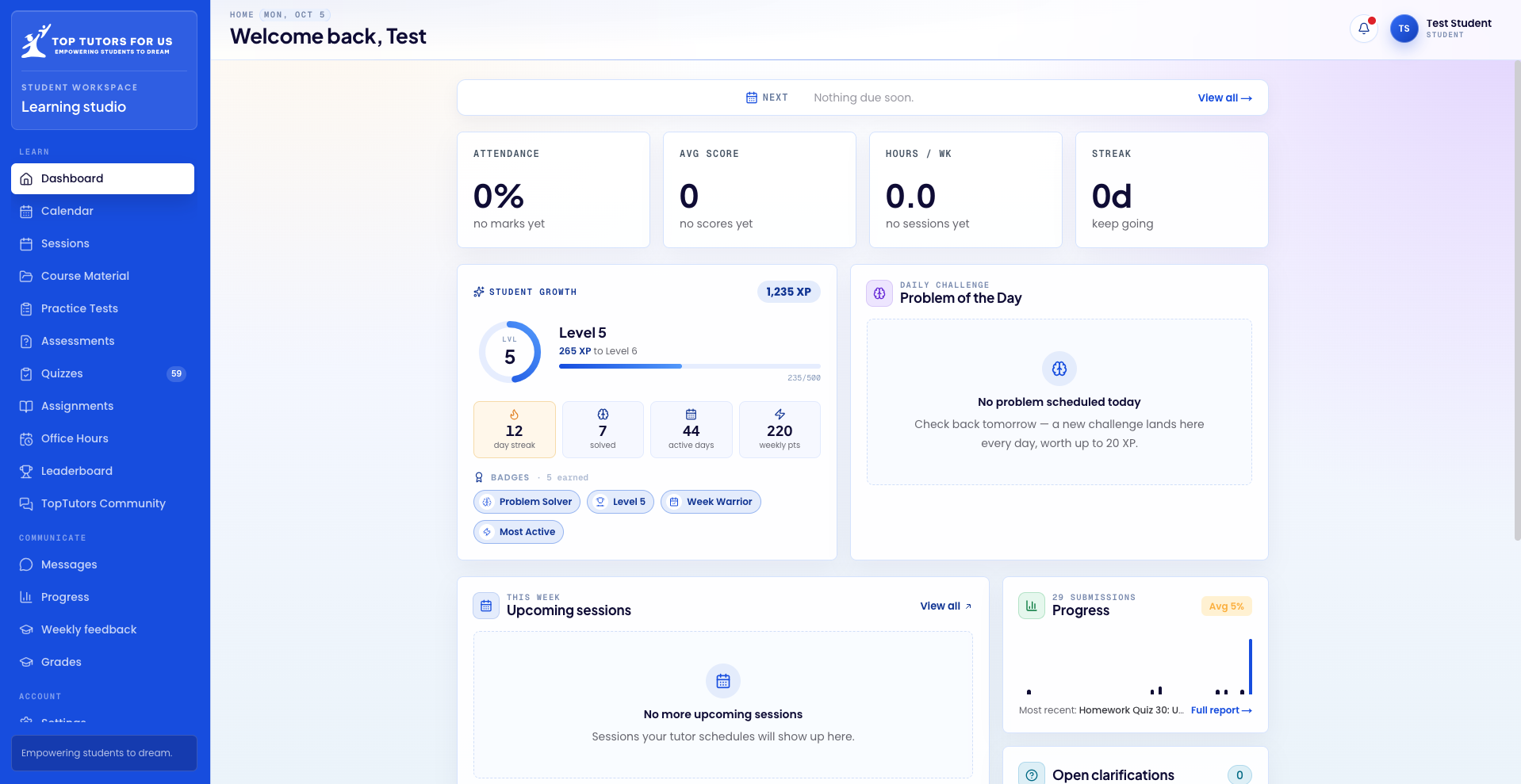Open Office Hours

coord(102,438)
